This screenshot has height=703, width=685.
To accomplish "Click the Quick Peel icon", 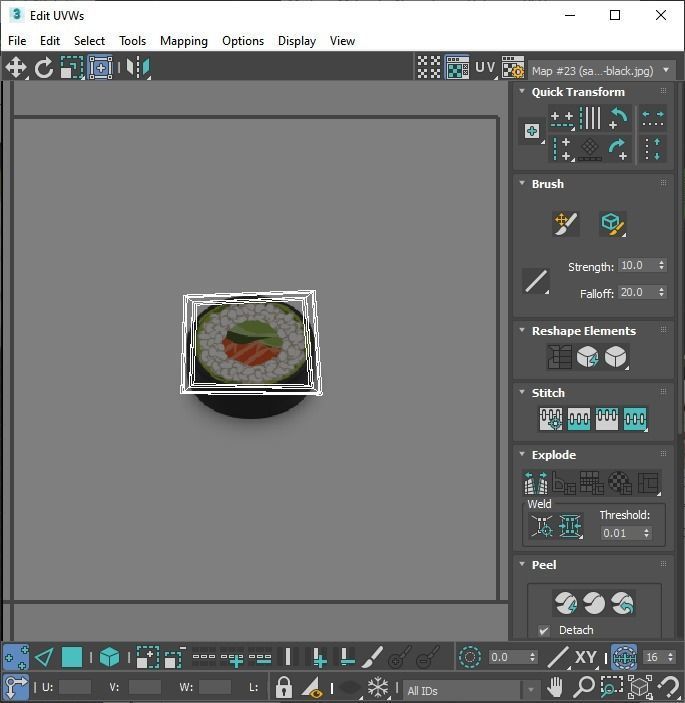I will click(566, 603).
